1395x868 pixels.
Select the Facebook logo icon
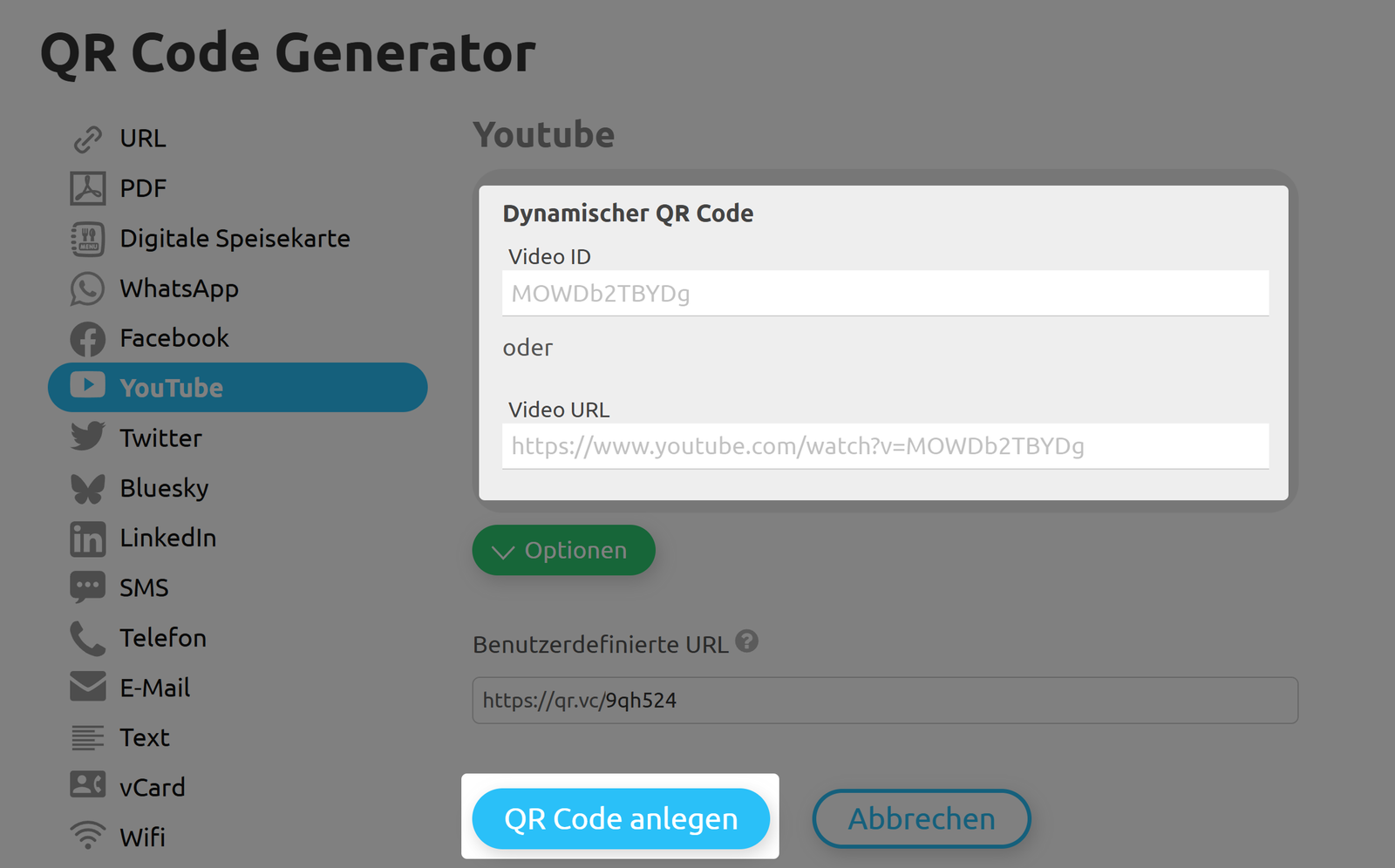[x=87, y=339]
